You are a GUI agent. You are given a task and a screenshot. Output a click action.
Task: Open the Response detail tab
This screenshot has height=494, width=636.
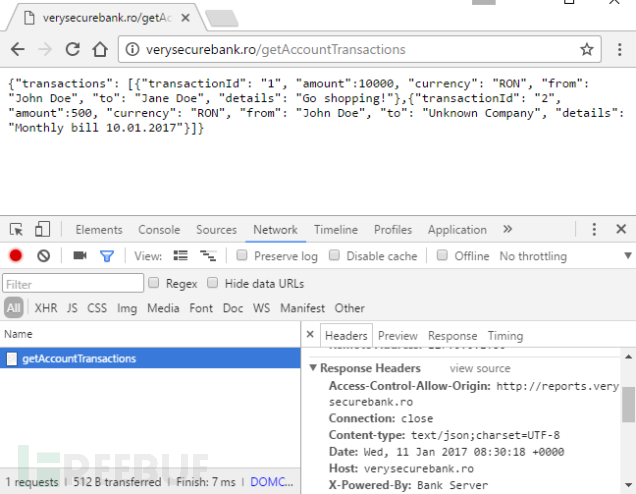pyautogui.click(x=452, y=336)
